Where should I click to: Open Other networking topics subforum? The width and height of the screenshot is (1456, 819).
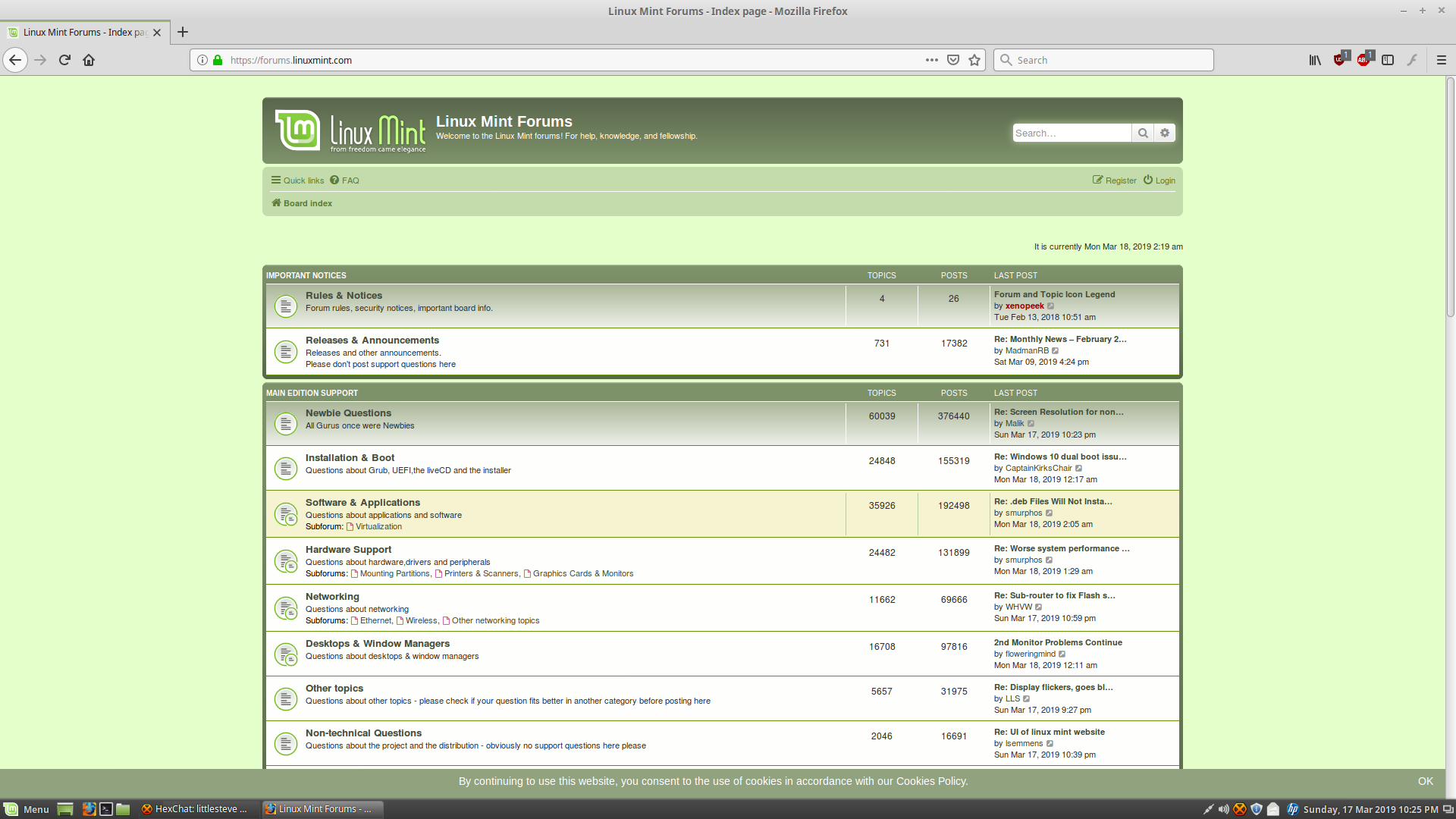coord(495,621)
